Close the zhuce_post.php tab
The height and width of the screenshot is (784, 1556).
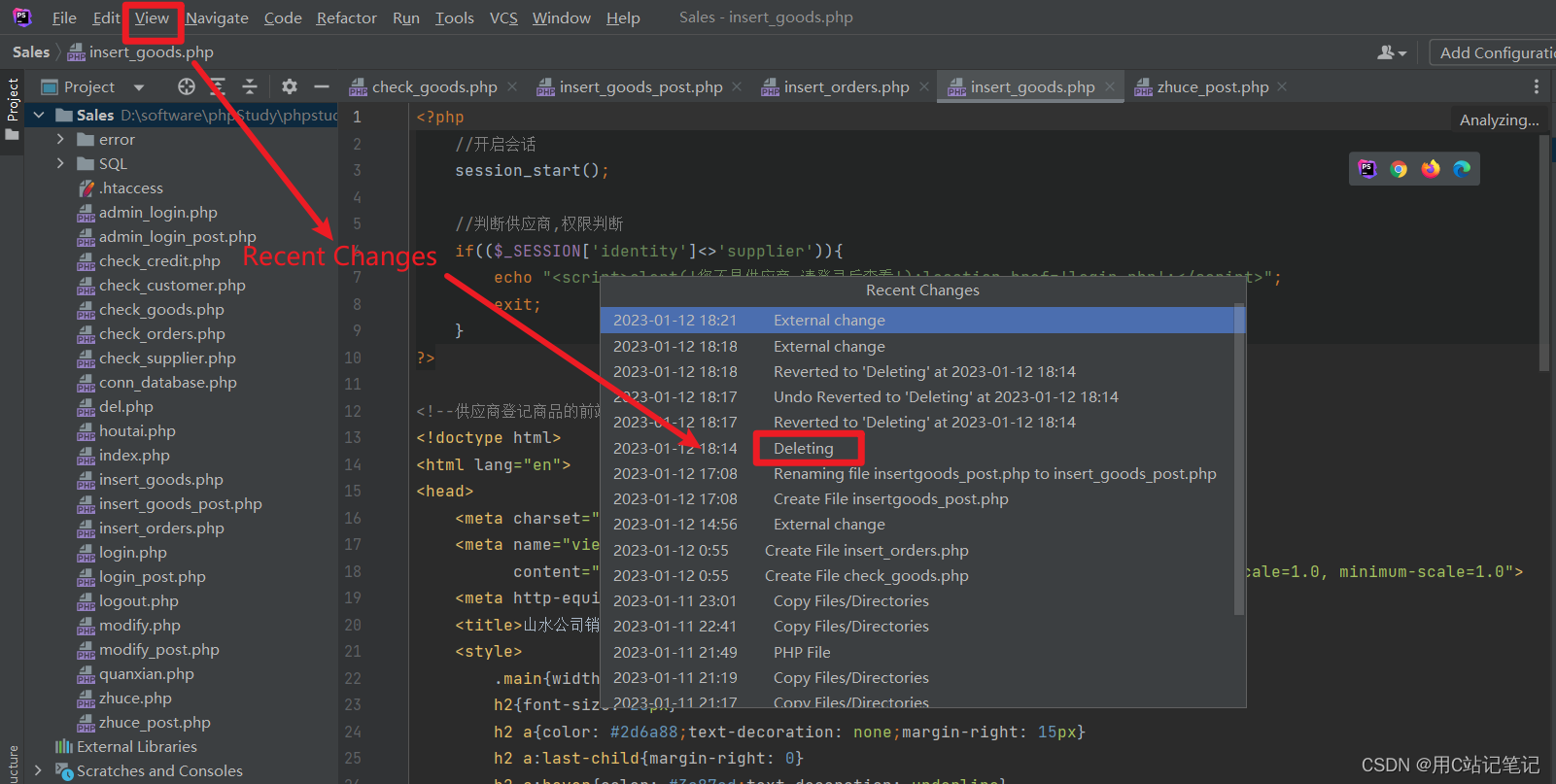(1282, 86)
